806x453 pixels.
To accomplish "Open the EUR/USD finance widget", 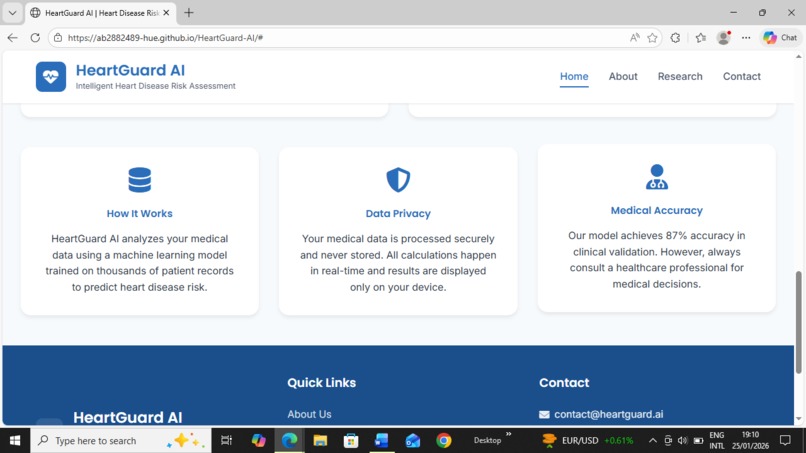I will [x=588, y=441].
